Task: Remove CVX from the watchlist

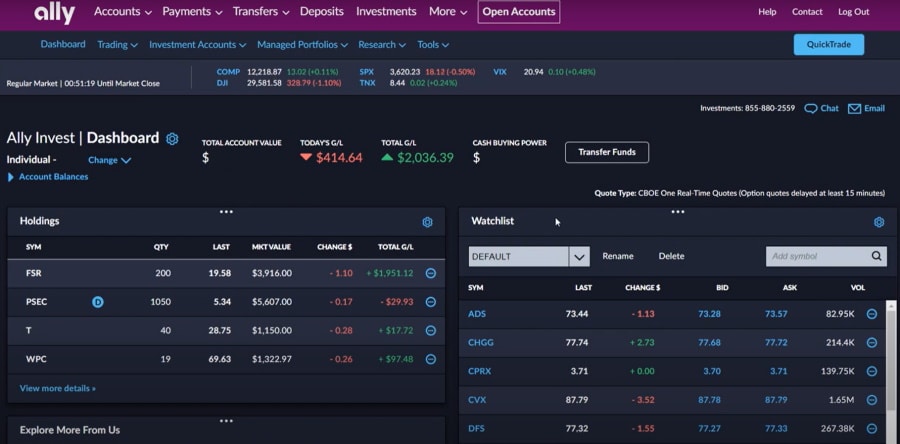Action: point(871,400)
